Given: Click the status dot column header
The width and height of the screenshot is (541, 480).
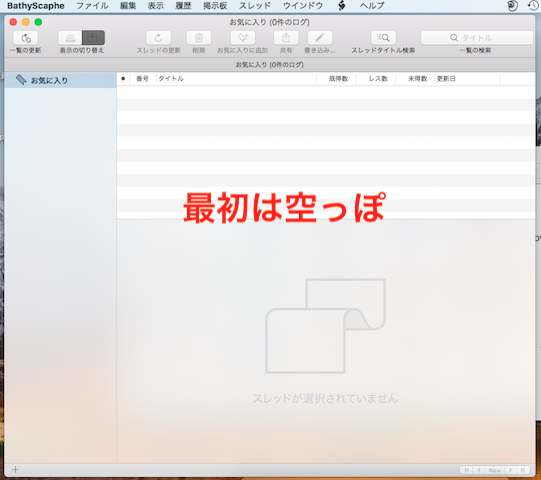Looking at the screenshot, I should tap(123, 79).
